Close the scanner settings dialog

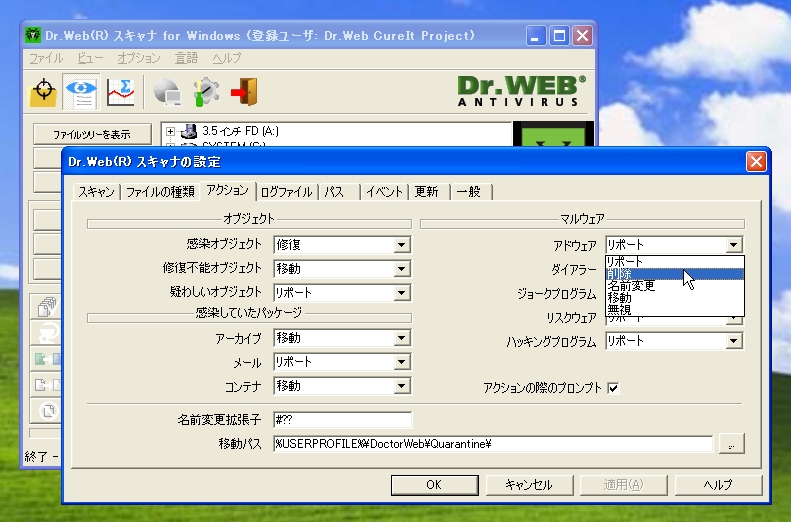coord(756,162)
